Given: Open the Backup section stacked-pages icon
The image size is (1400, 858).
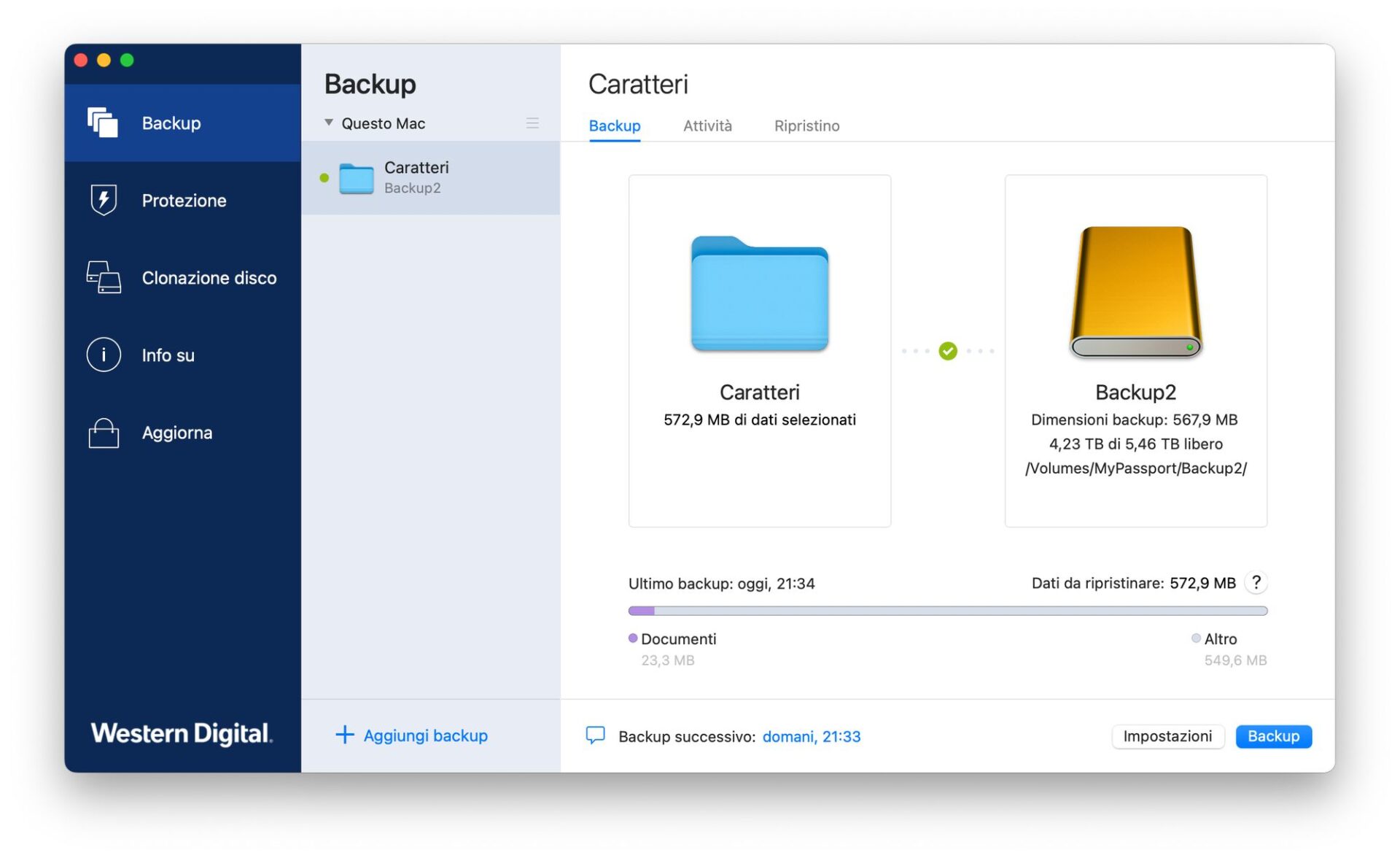Looking at the screenshot, I should pos(103,123).
